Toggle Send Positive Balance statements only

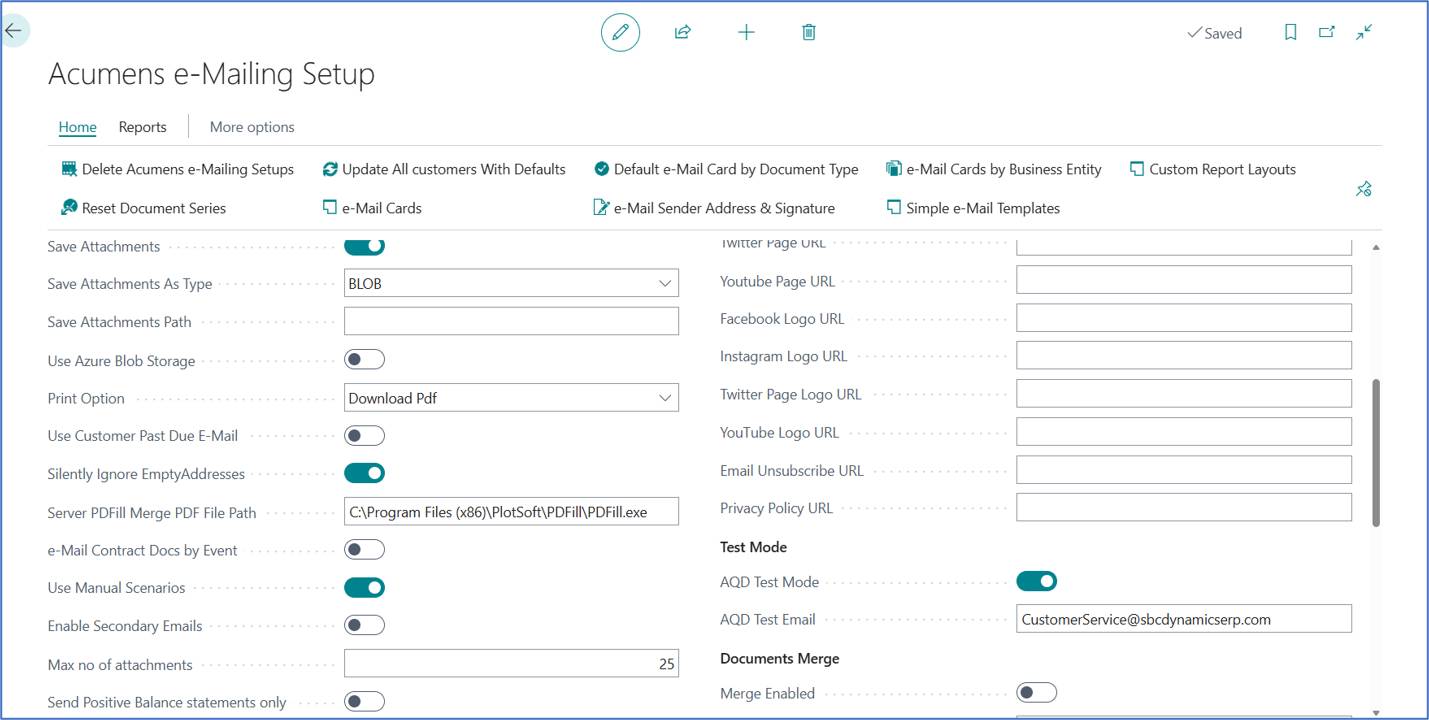(x=364, y=701)
